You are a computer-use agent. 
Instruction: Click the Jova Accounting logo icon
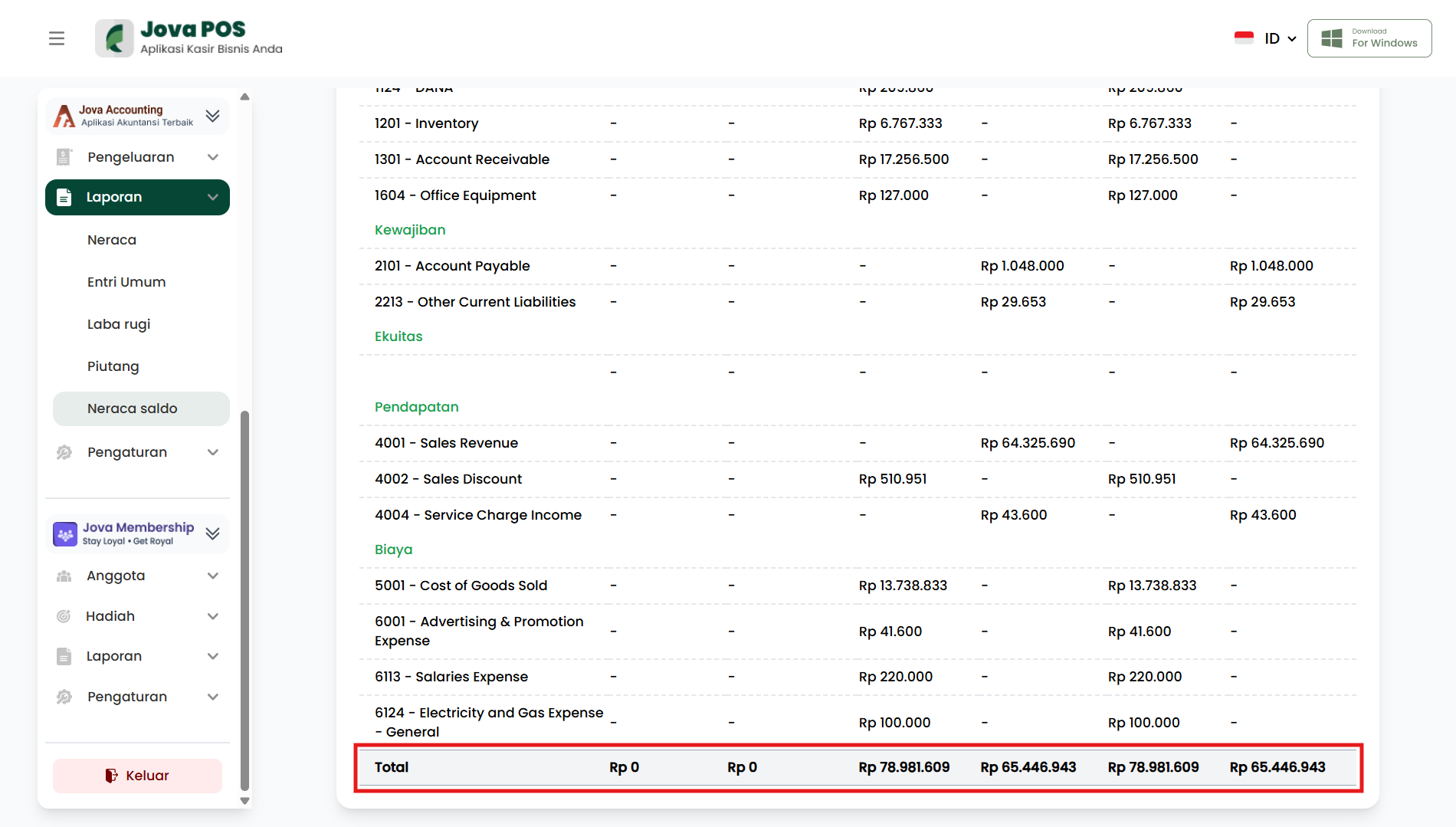pos(64,116)
